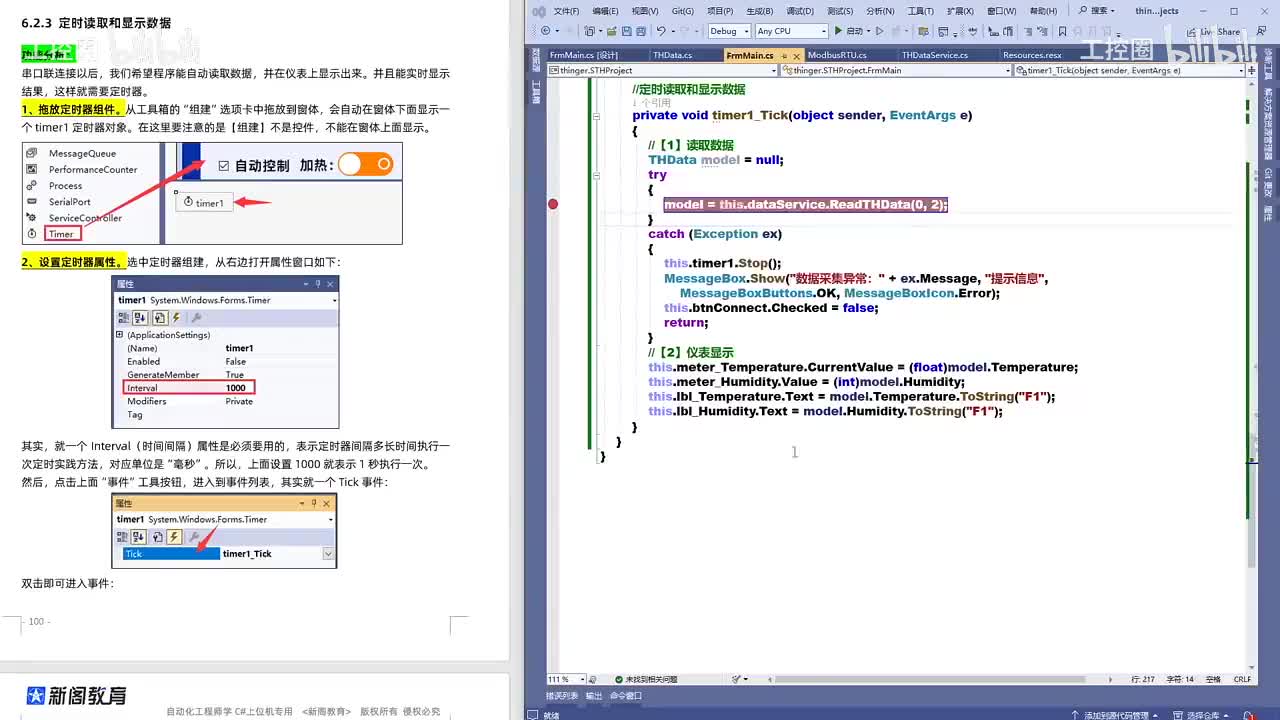1280x720 pixels.
Task: Click the navigate backward arrow icon
Action: click(545, 31)
